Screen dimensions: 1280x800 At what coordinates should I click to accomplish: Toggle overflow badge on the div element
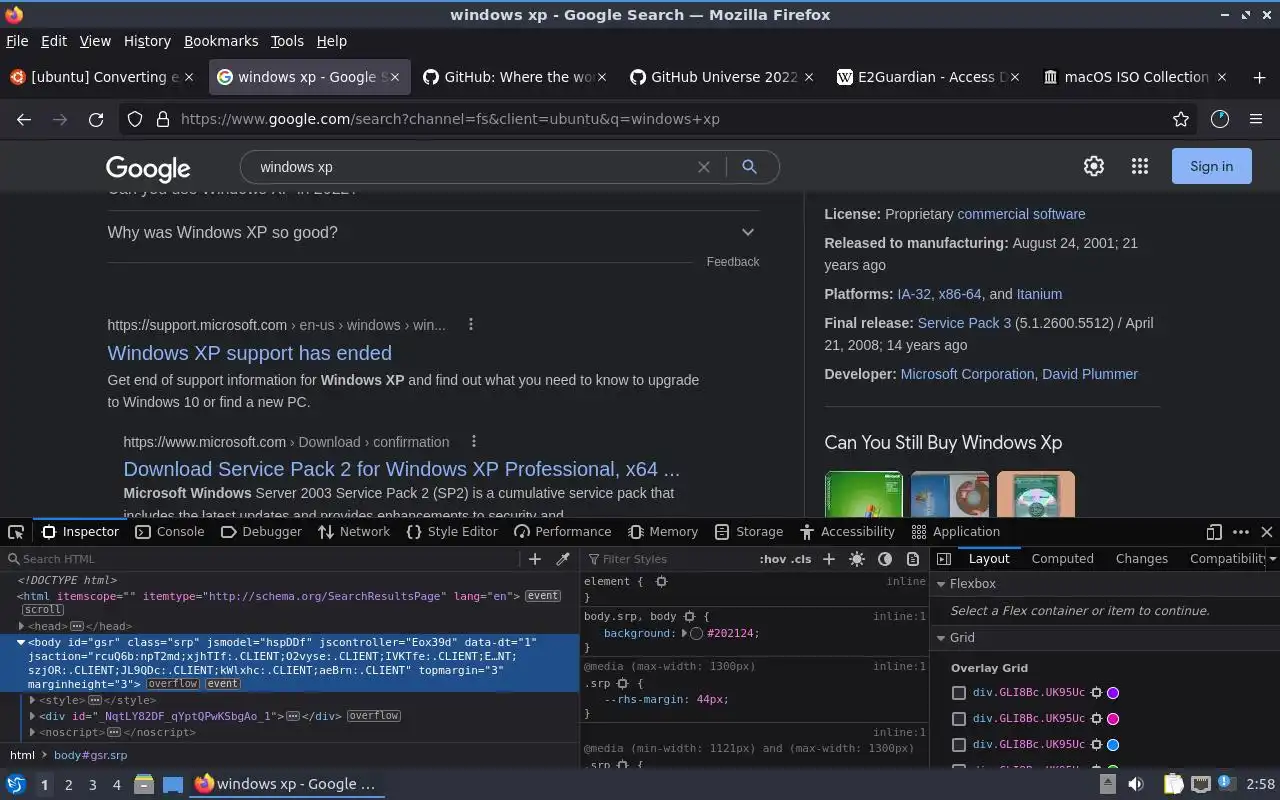[x=374, y=716]
